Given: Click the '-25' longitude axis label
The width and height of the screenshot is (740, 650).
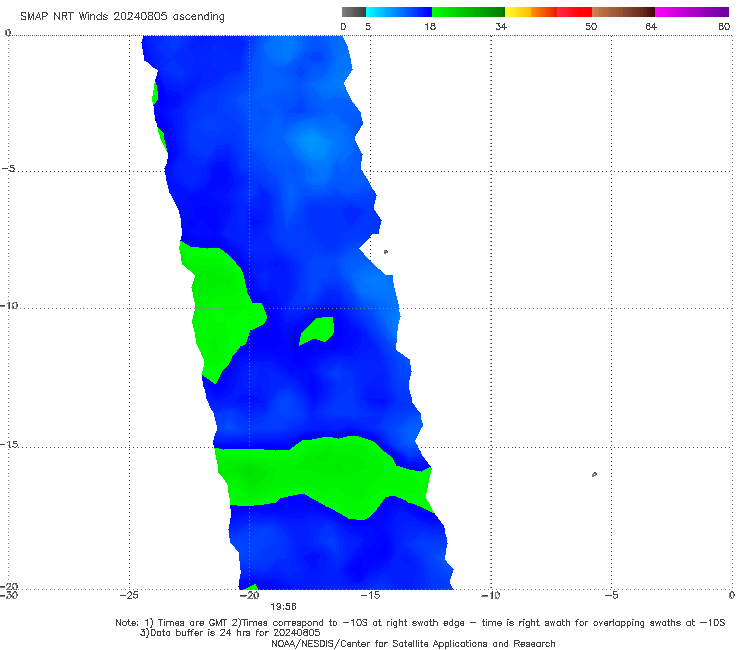Looking at the screenshot, I should click(x=129, y=595).
